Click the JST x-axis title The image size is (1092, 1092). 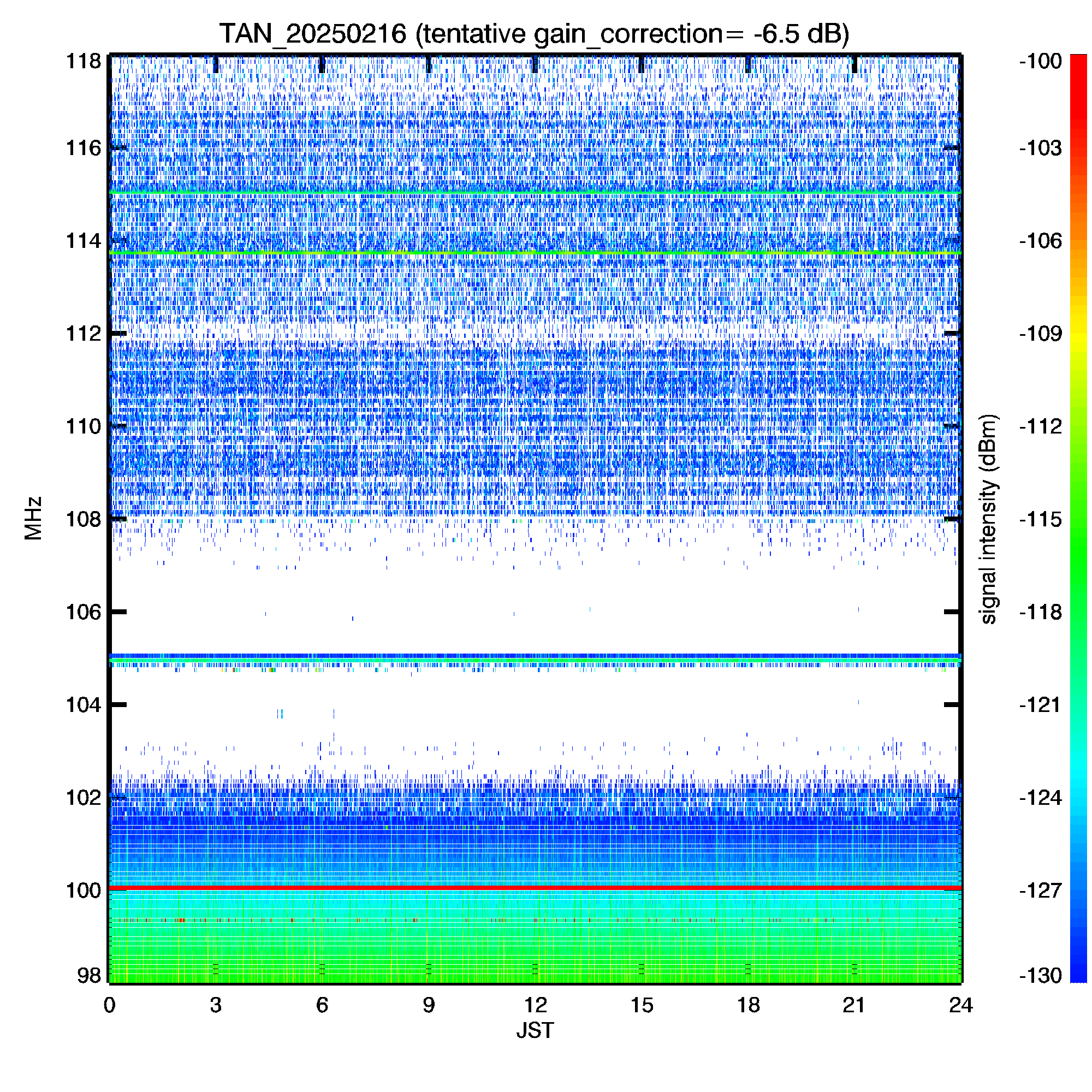535,1030
